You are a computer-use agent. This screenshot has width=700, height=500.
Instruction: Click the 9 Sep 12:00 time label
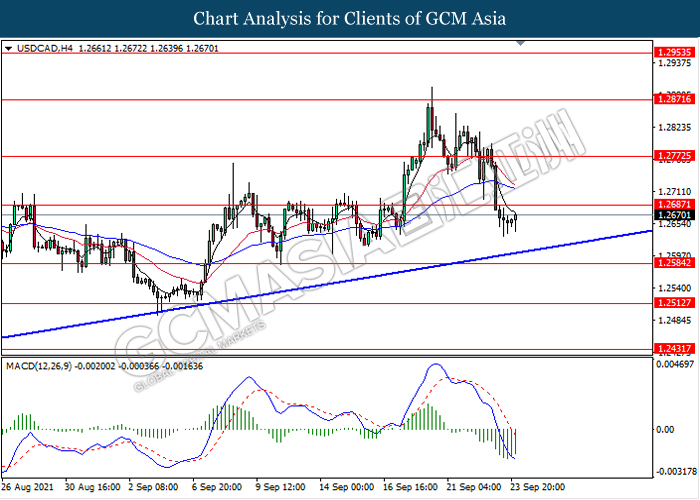tap(280, 487)
